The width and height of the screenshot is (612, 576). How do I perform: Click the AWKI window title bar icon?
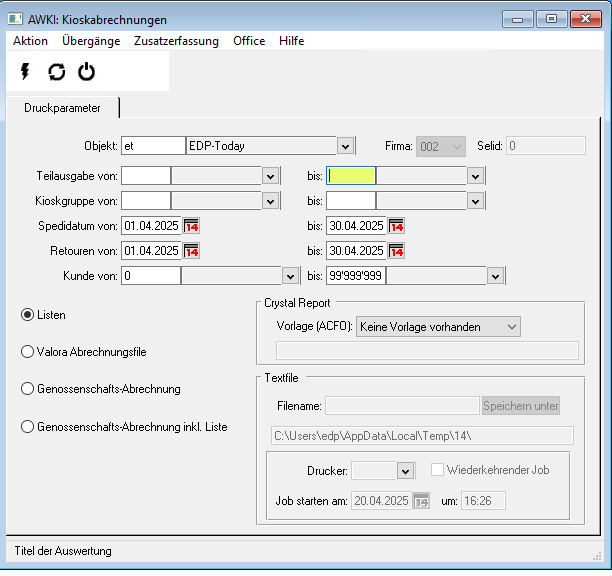click(x=16, y=19)
